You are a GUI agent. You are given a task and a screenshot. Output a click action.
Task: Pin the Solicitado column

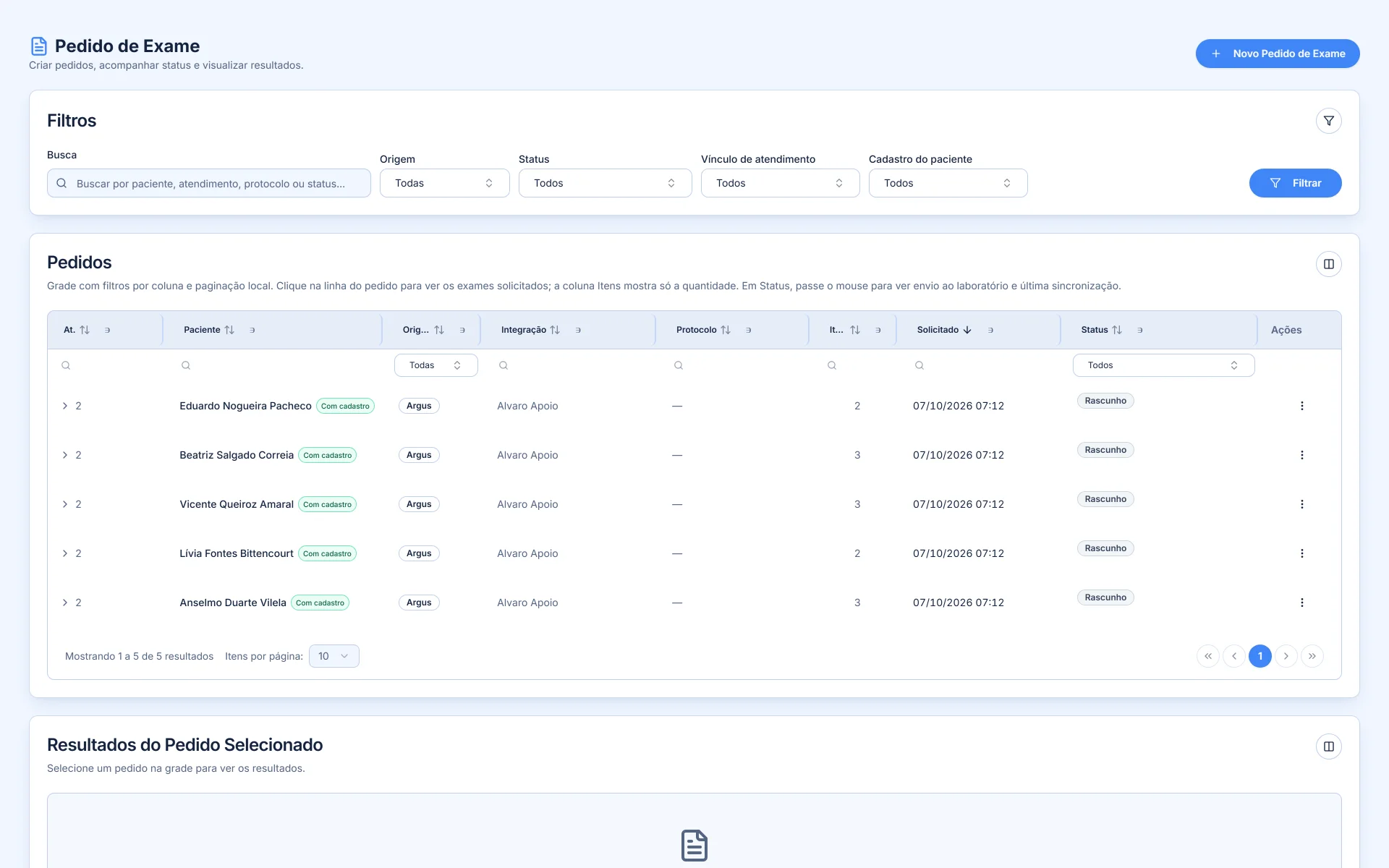click(990, 330)
